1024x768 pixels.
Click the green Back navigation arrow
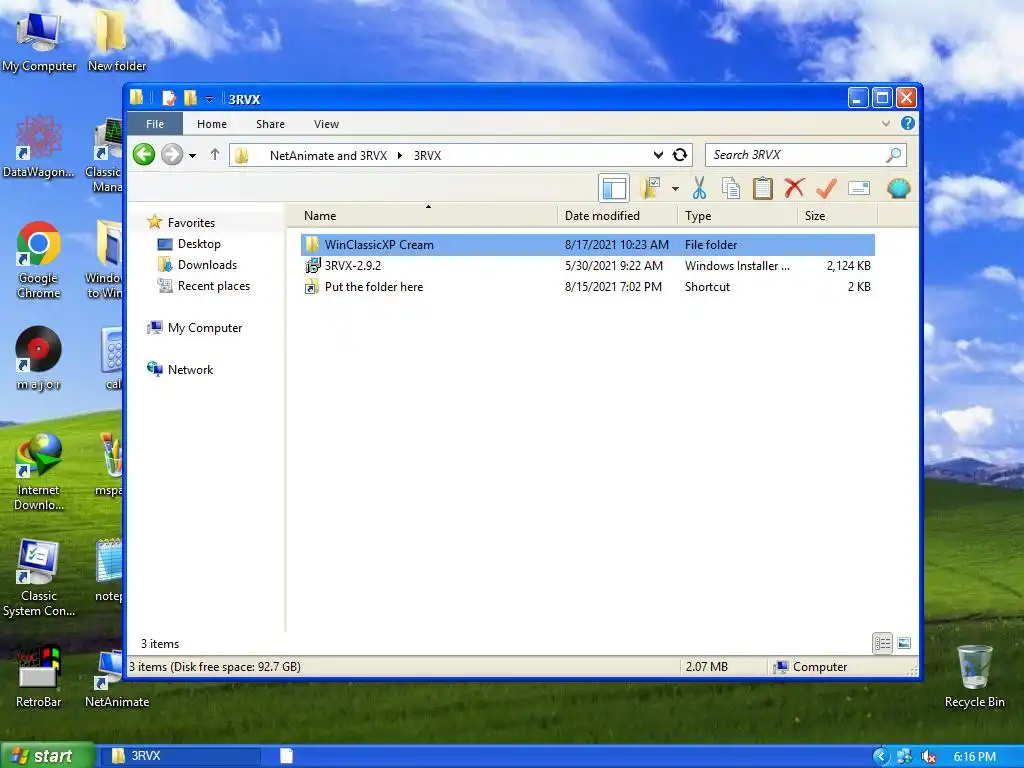click(x=144, y=155)
